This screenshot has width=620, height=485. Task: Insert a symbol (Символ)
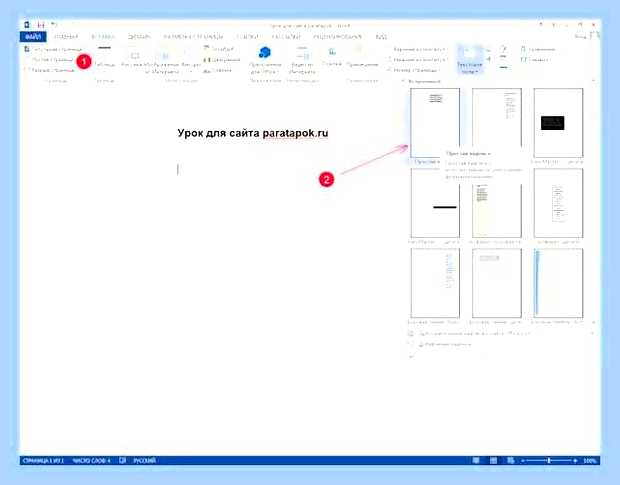[535, 60]
